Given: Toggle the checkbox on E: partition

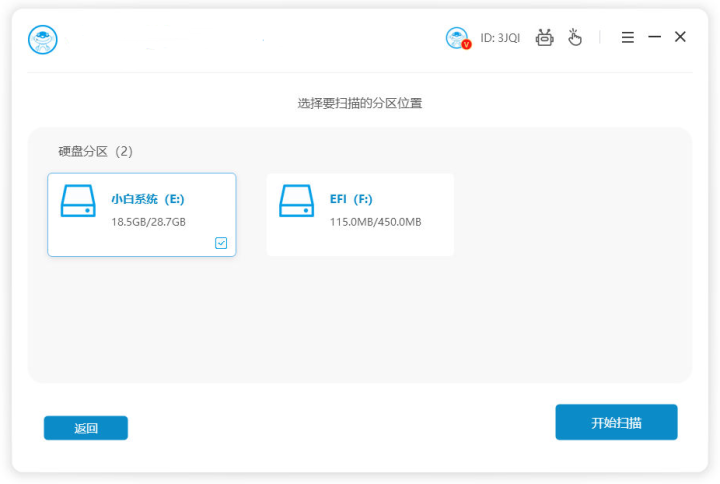Looking at the screenshot, I should tap(221, 243).
